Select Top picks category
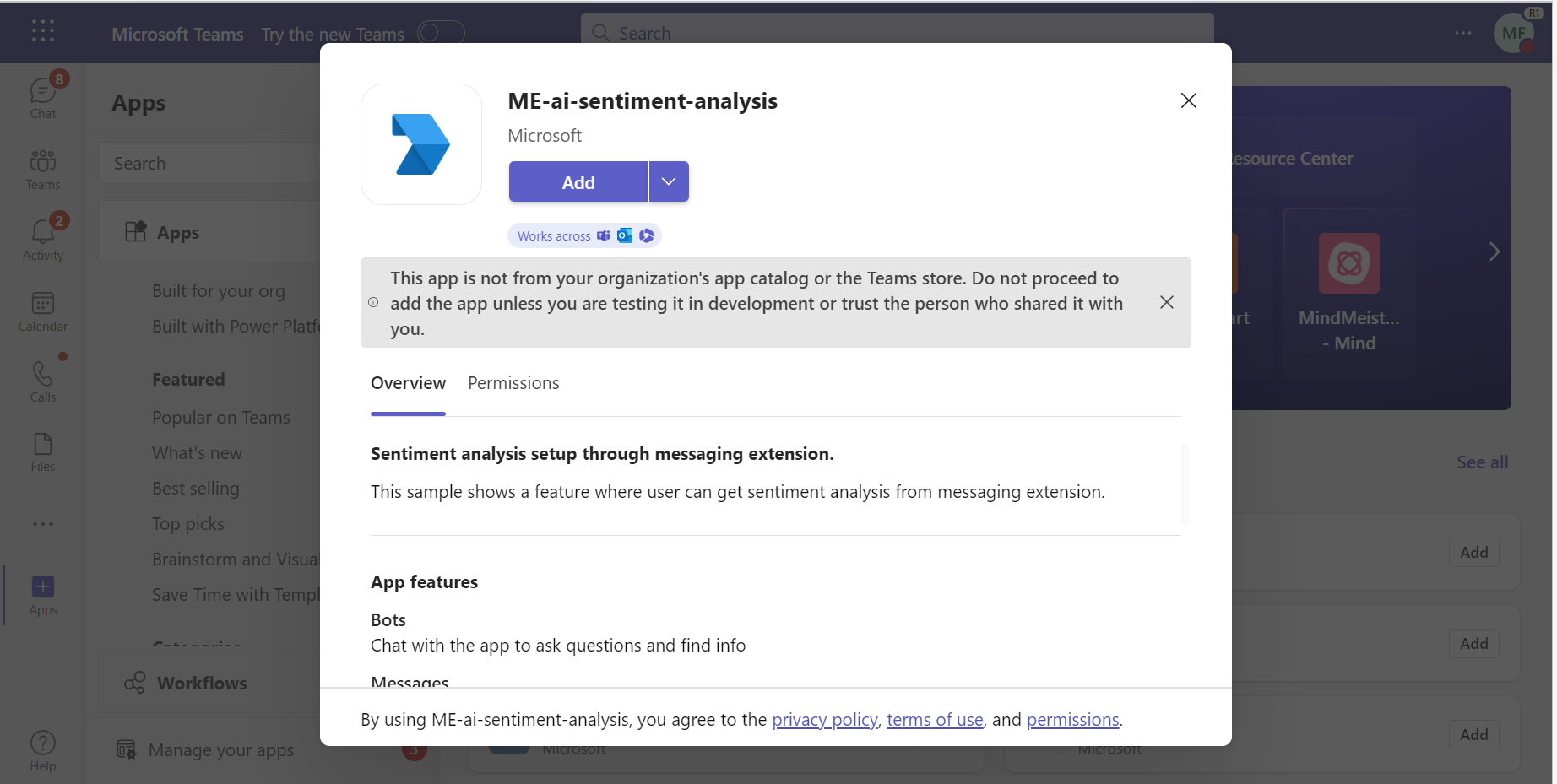The height and width of the screenshot is (784, 1557). tap(188, 524)
